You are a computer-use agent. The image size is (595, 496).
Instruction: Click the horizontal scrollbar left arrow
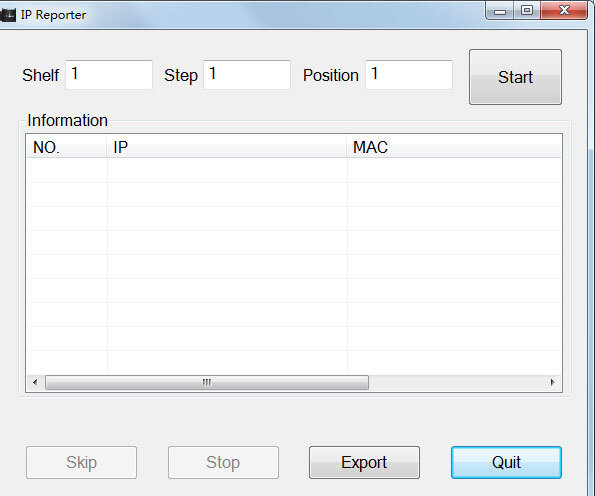click(35, 382)
